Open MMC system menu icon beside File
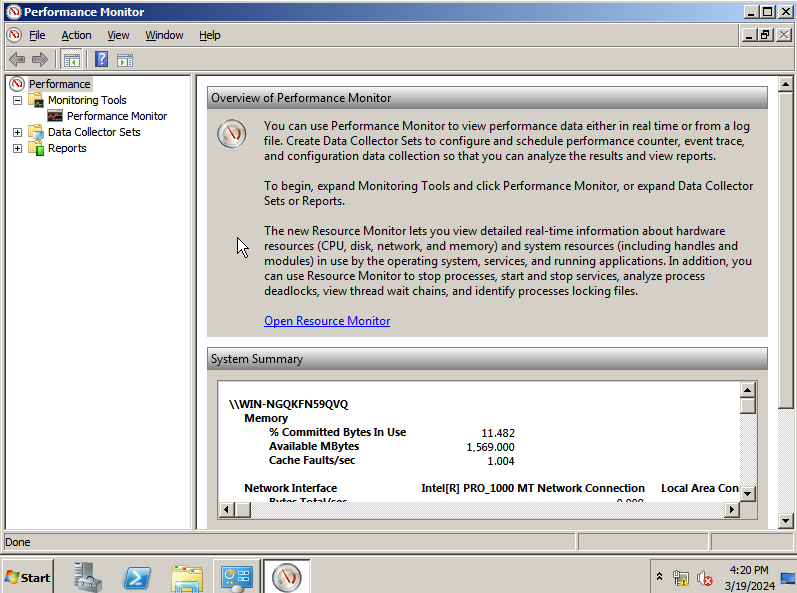Screen dimensions: 797x593 pyautogui.click(x=14, y=35)
